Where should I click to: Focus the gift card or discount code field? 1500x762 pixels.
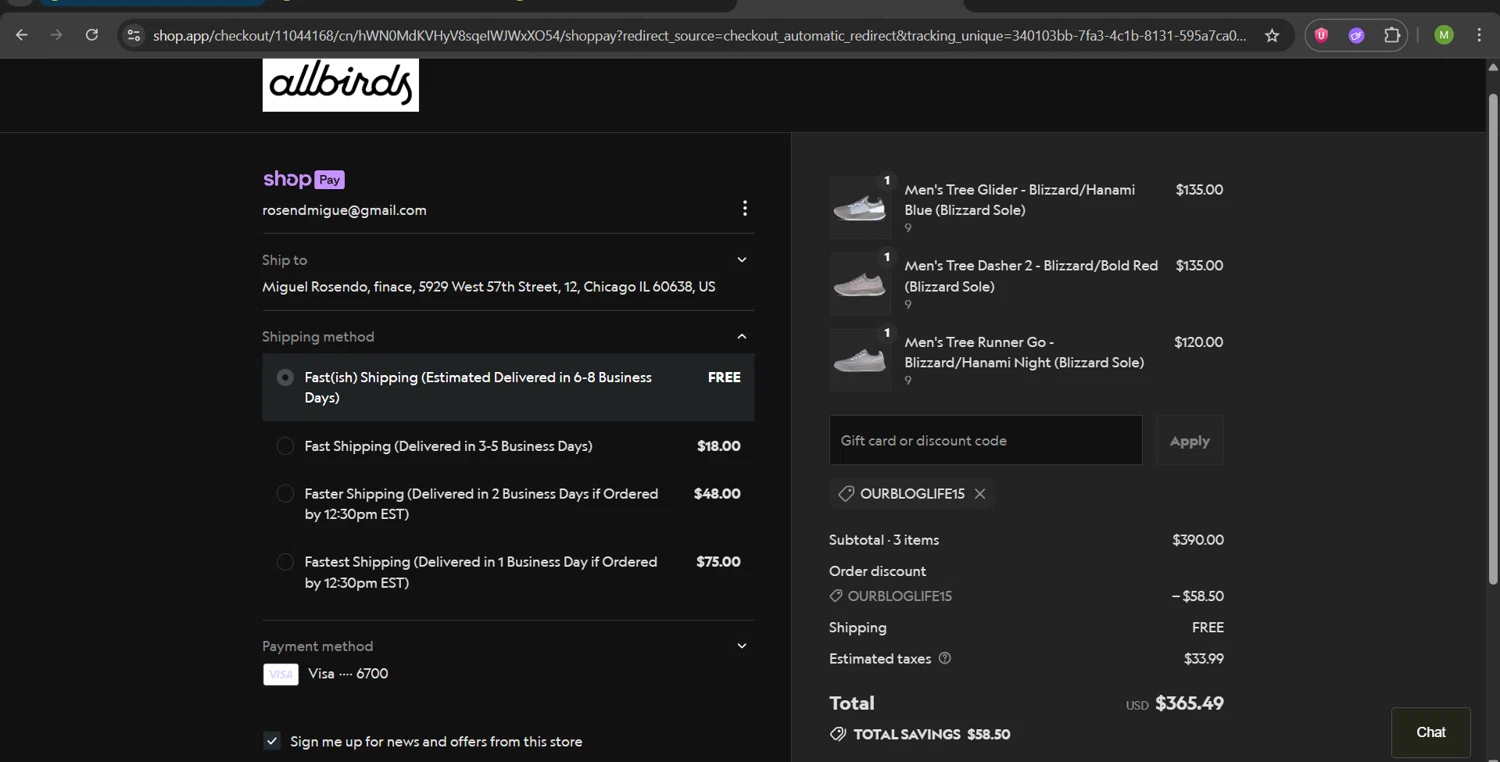[x=986, y=440]
